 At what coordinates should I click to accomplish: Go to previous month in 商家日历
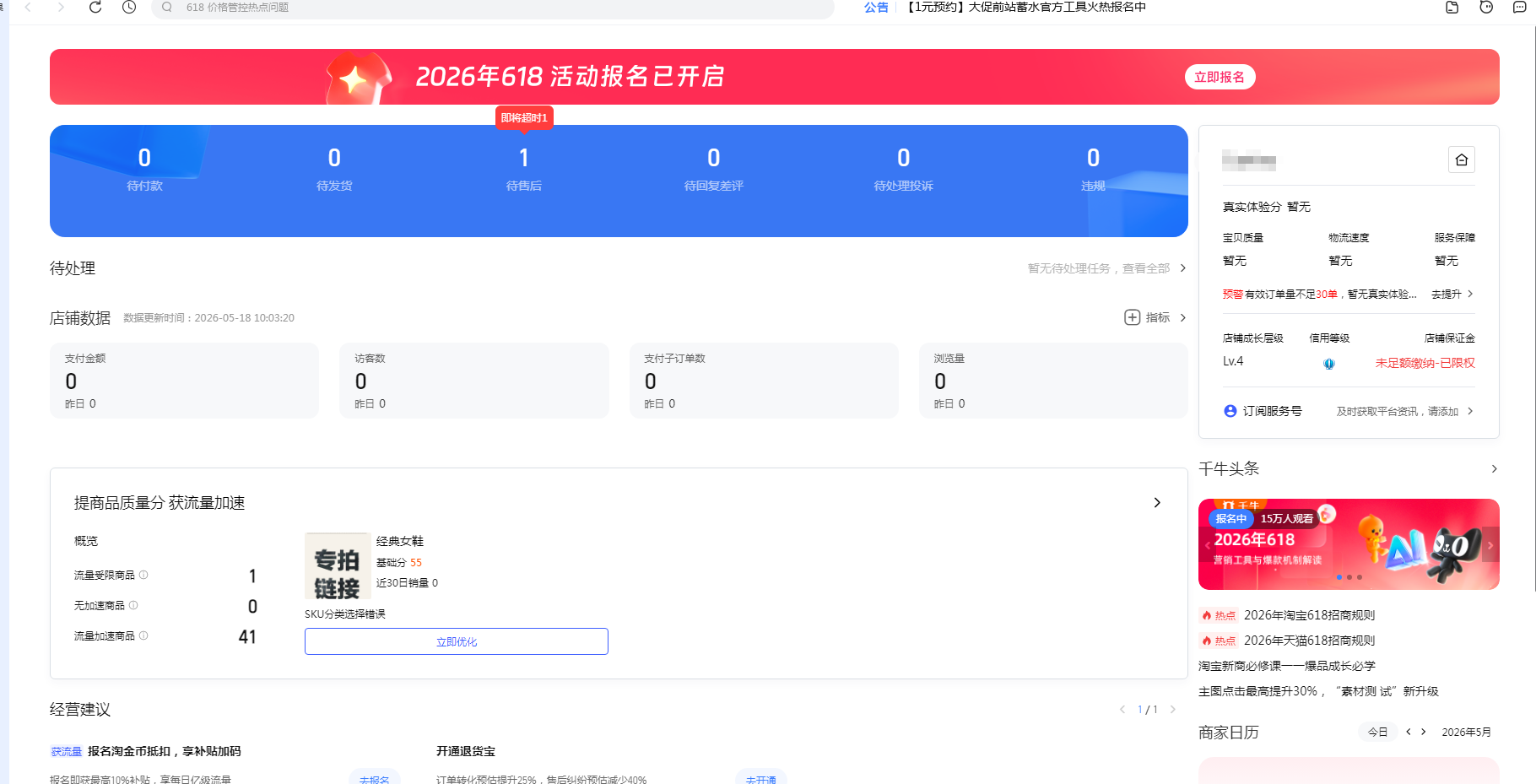pos(1409,732)
